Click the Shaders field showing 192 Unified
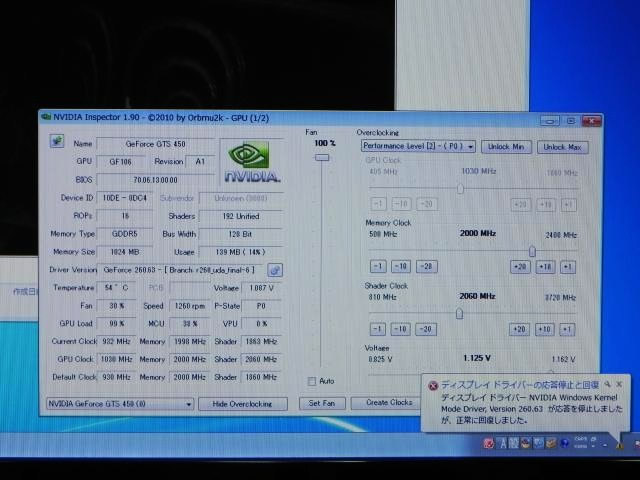640x480 pixels. [x=241, y=216]
